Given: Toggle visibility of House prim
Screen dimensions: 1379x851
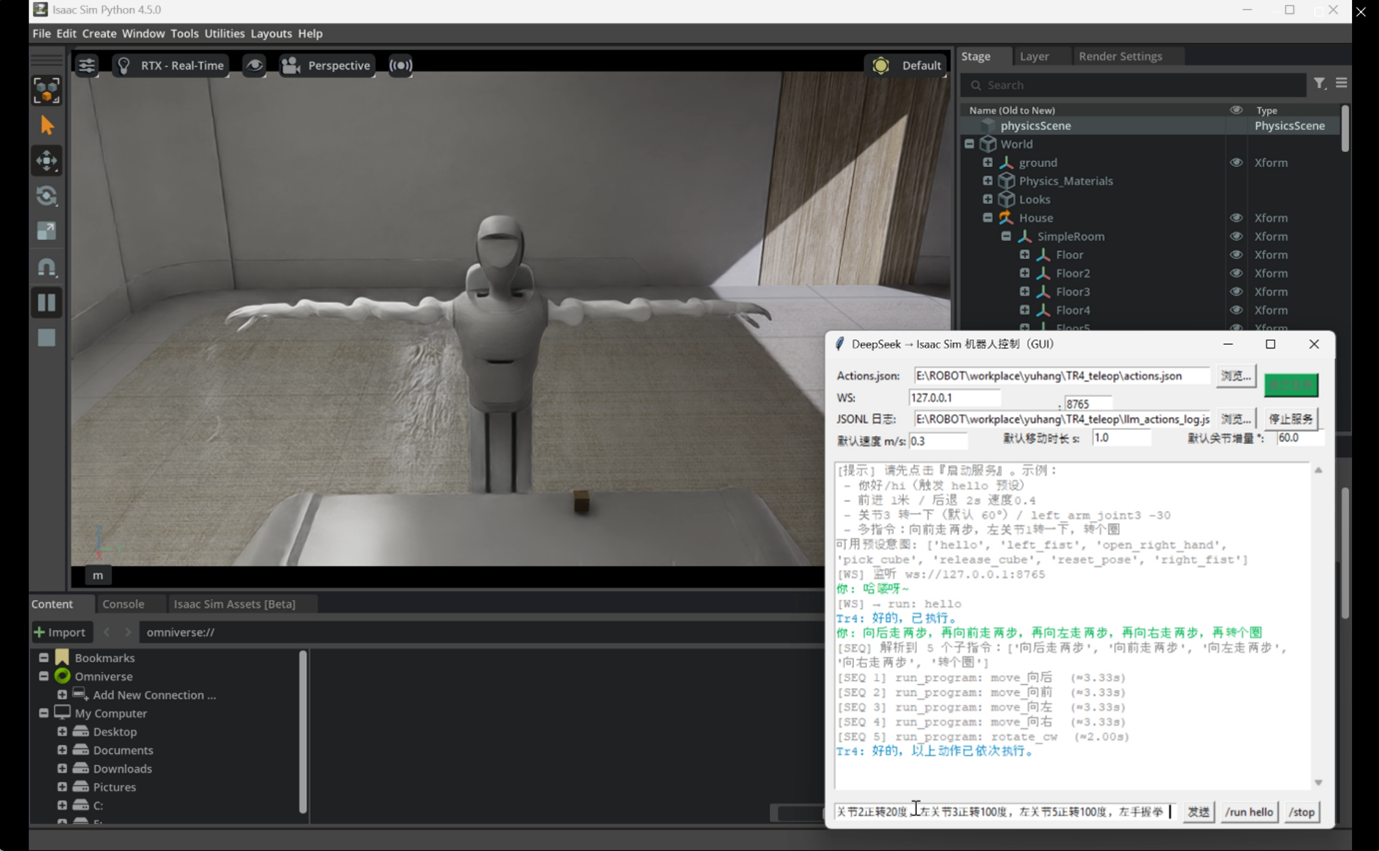Looking at the screenshot, I should pyautogui.click(x=1236, y=218).
